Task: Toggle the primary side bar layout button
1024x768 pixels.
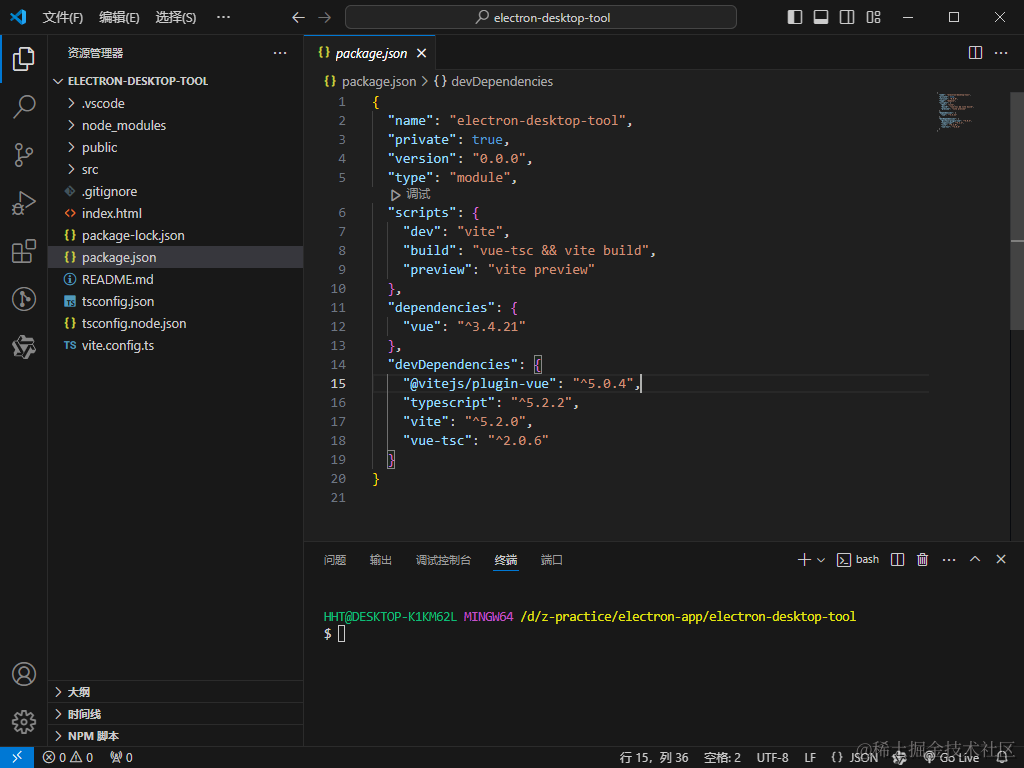Action: pyautogui.click(x=795, y=17)
